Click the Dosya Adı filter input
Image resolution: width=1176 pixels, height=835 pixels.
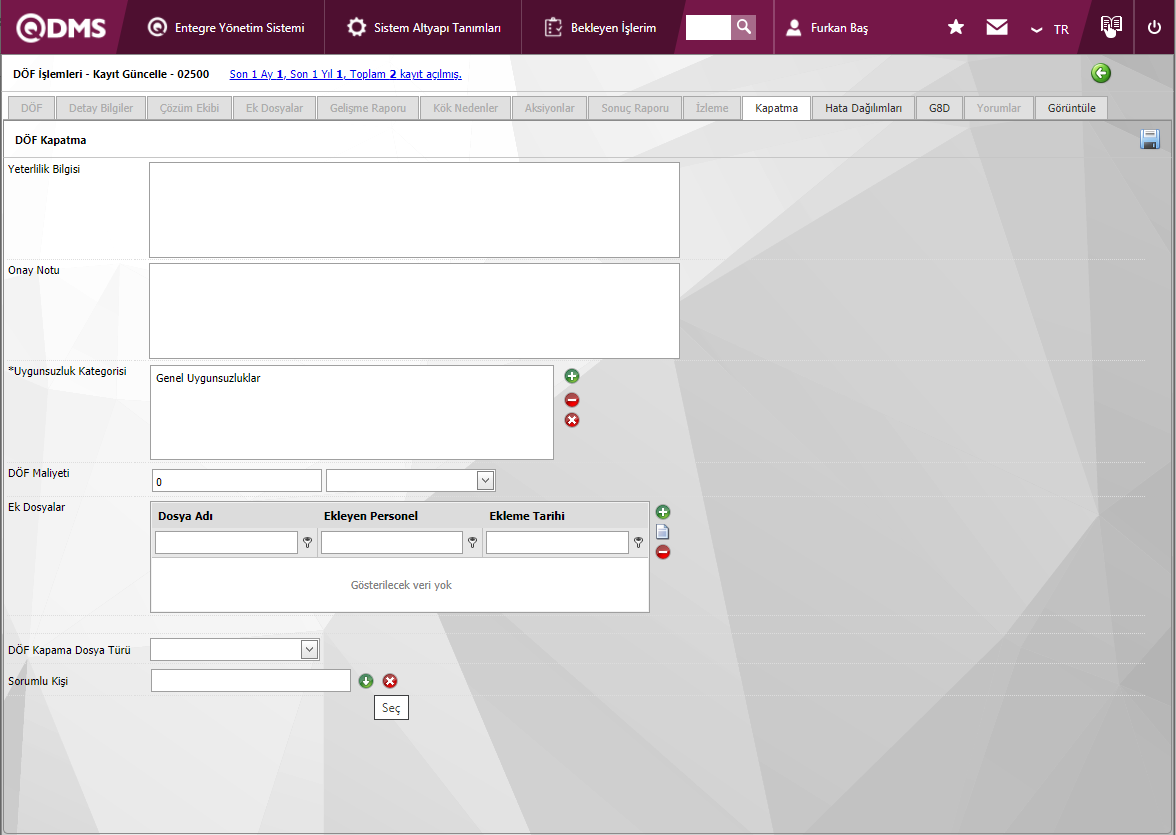[226, 542]
